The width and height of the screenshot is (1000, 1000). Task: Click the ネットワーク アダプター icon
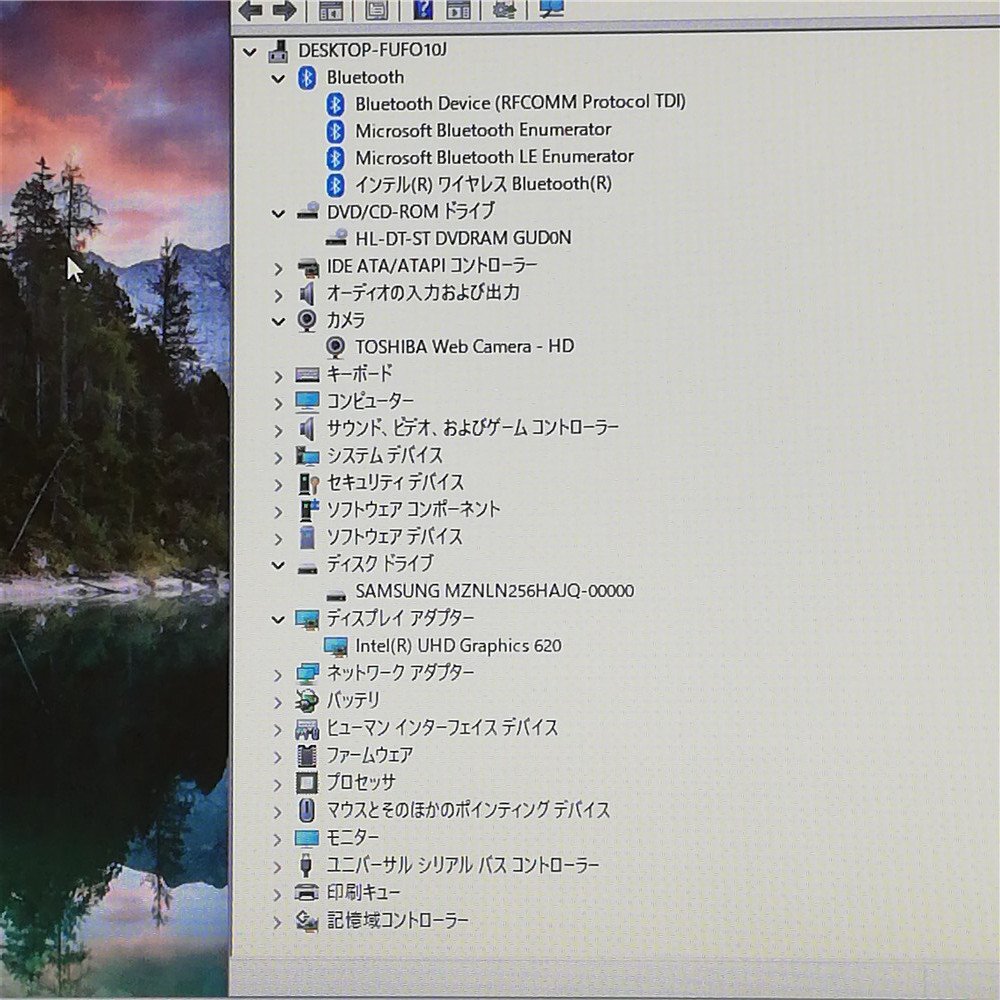coord(307,672)
